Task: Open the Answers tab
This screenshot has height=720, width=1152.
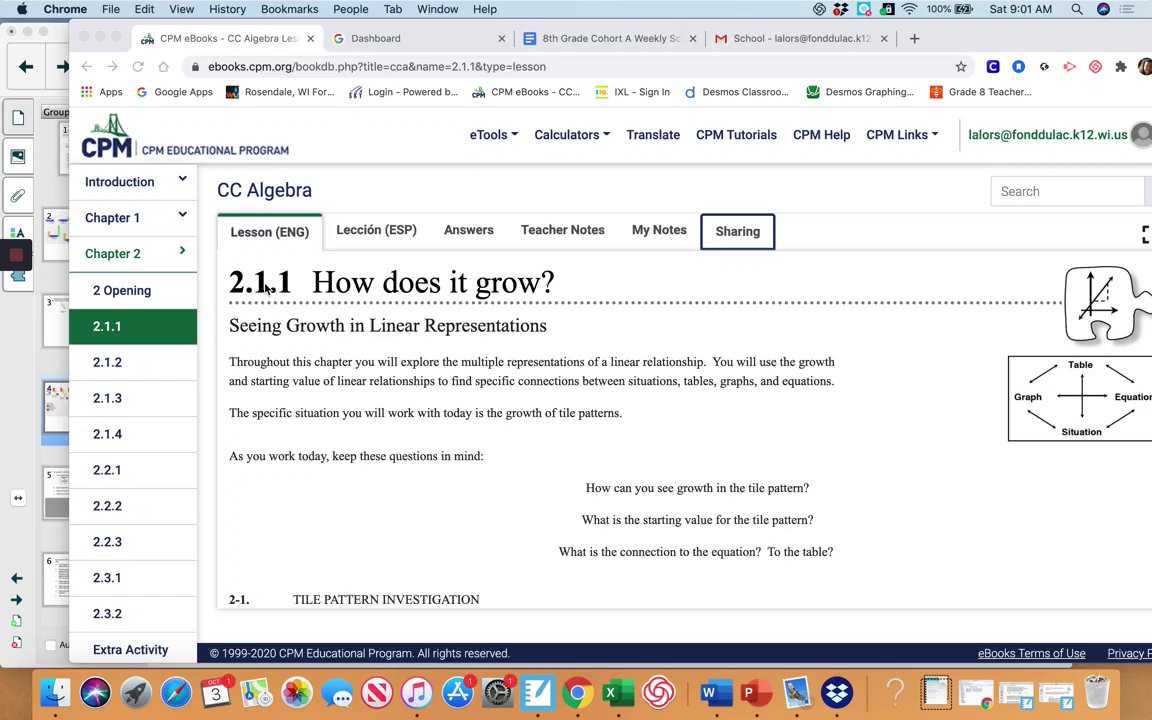Action: click(x=469, y=230)
